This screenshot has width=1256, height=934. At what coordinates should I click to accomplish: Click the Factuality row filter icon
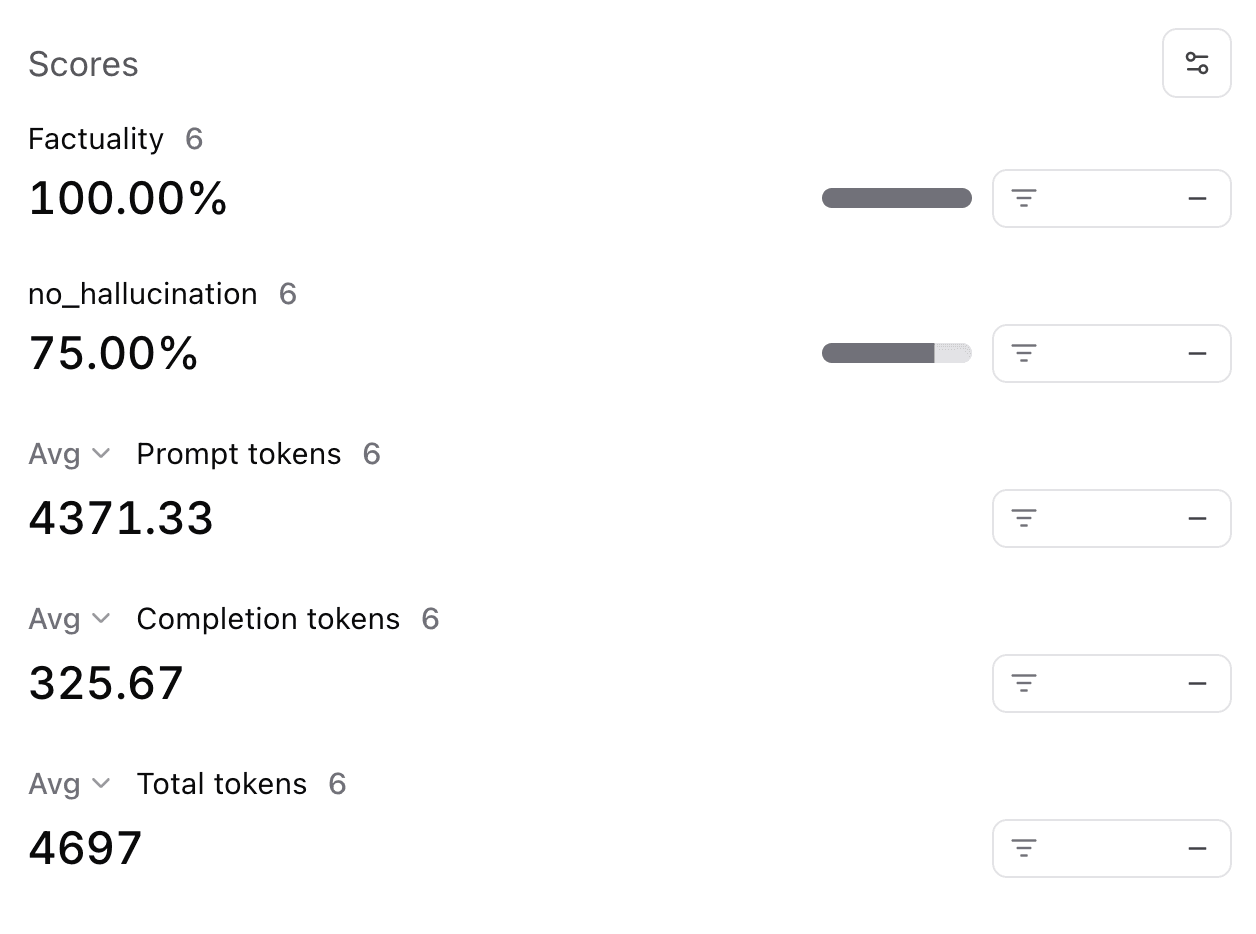click(1023, 198)
